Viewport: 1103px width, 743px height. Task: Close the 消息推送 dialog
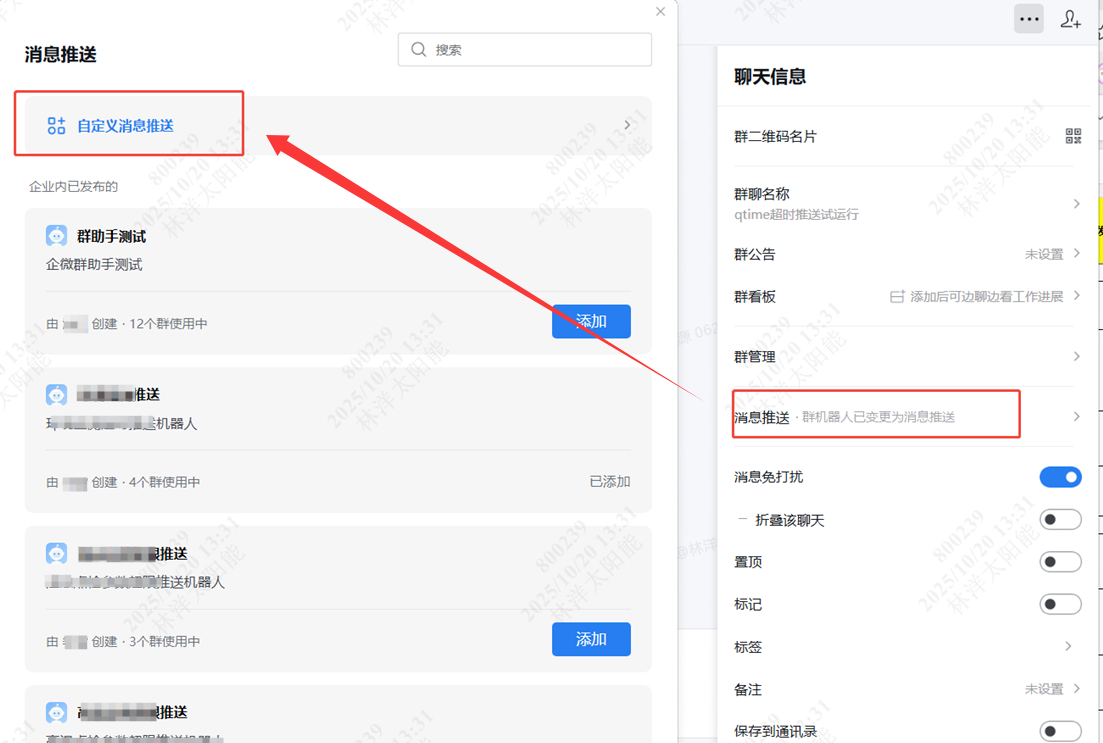click(x=660, y=11)
